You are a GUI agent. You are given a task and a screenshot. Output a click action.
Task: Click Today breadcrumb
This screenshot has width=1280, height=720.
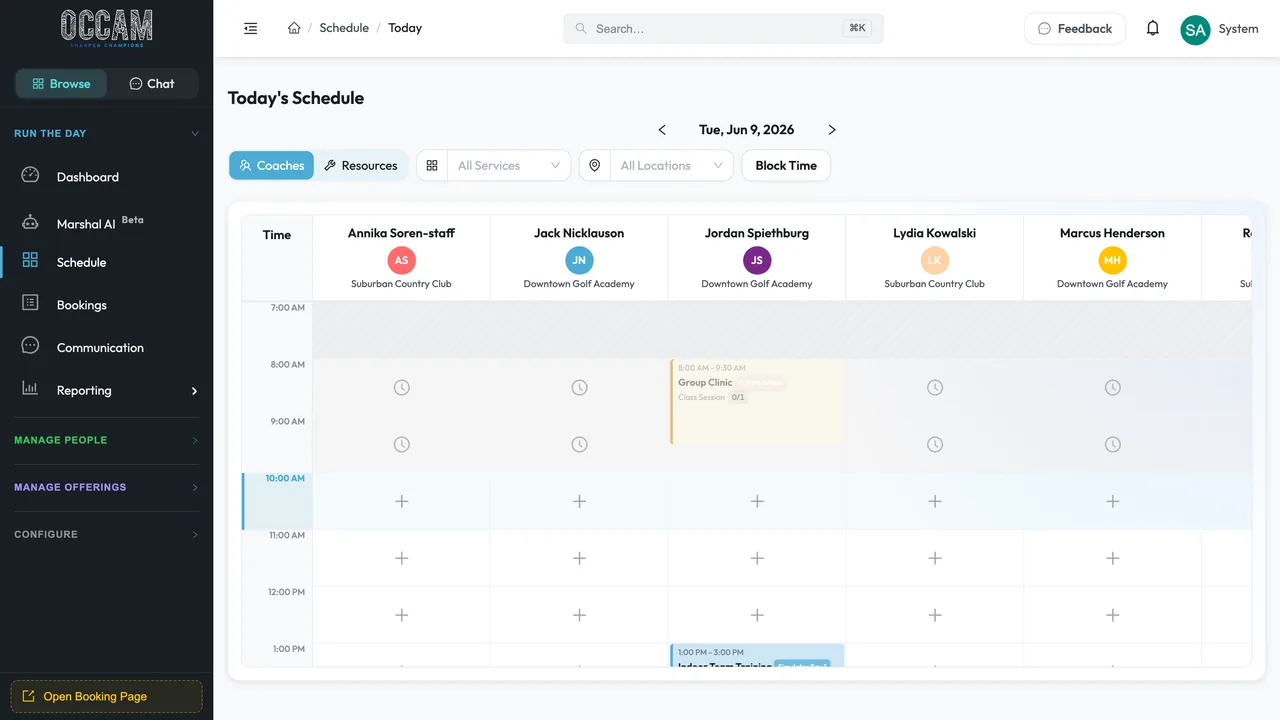(x=405, y=28)
